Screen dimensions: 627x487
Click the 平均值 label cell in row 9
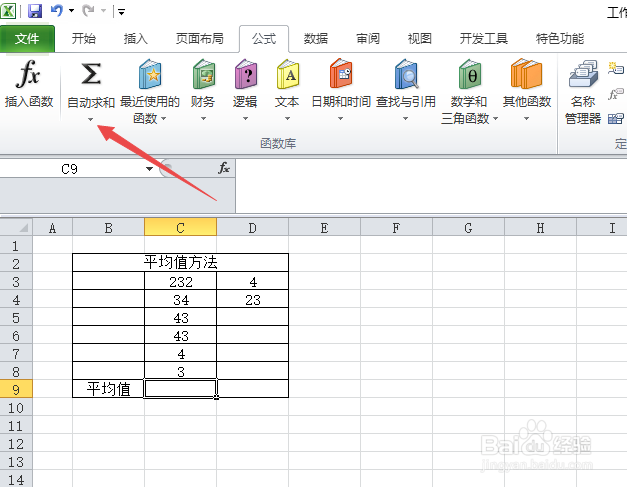tap(108, 389)
